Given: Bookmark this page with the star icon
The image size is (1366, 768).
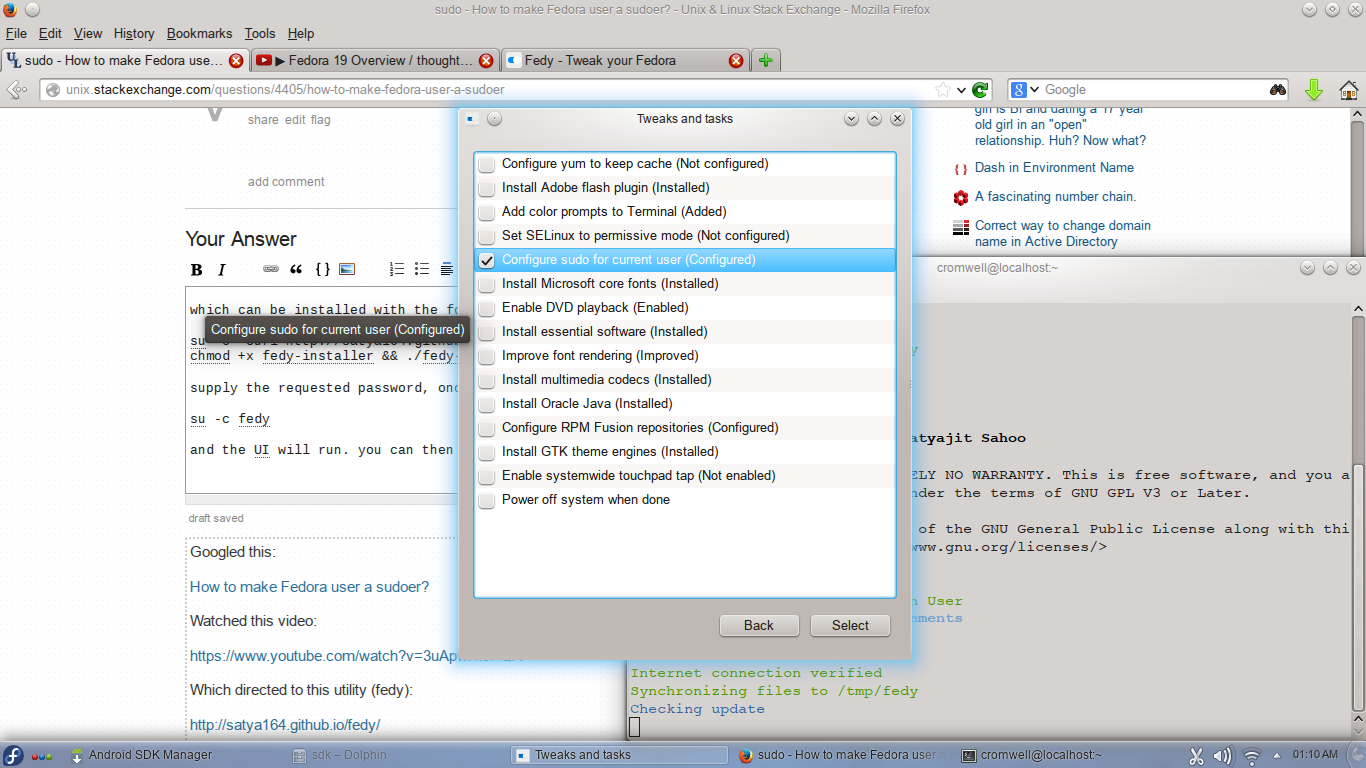Looking at the screenshot, I should [x=942, y=90].
